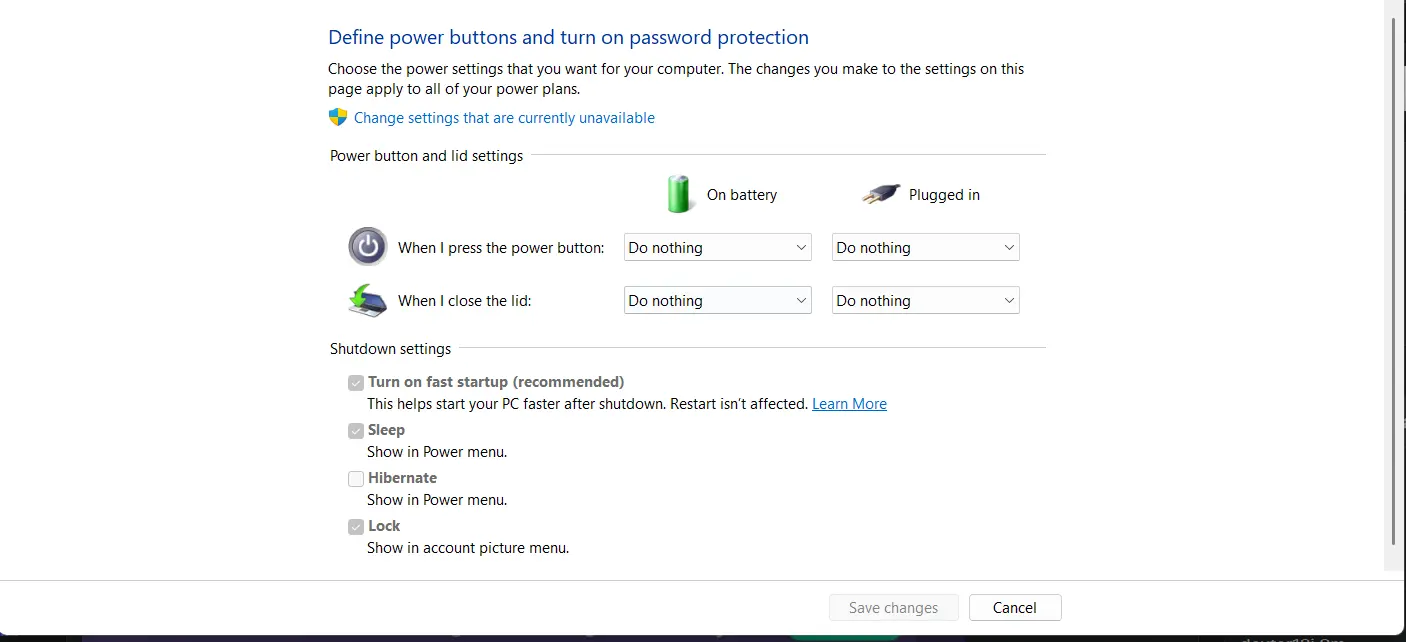Open close lid Plugged in dropdown
1406x642 pixels.
point(926,300)
